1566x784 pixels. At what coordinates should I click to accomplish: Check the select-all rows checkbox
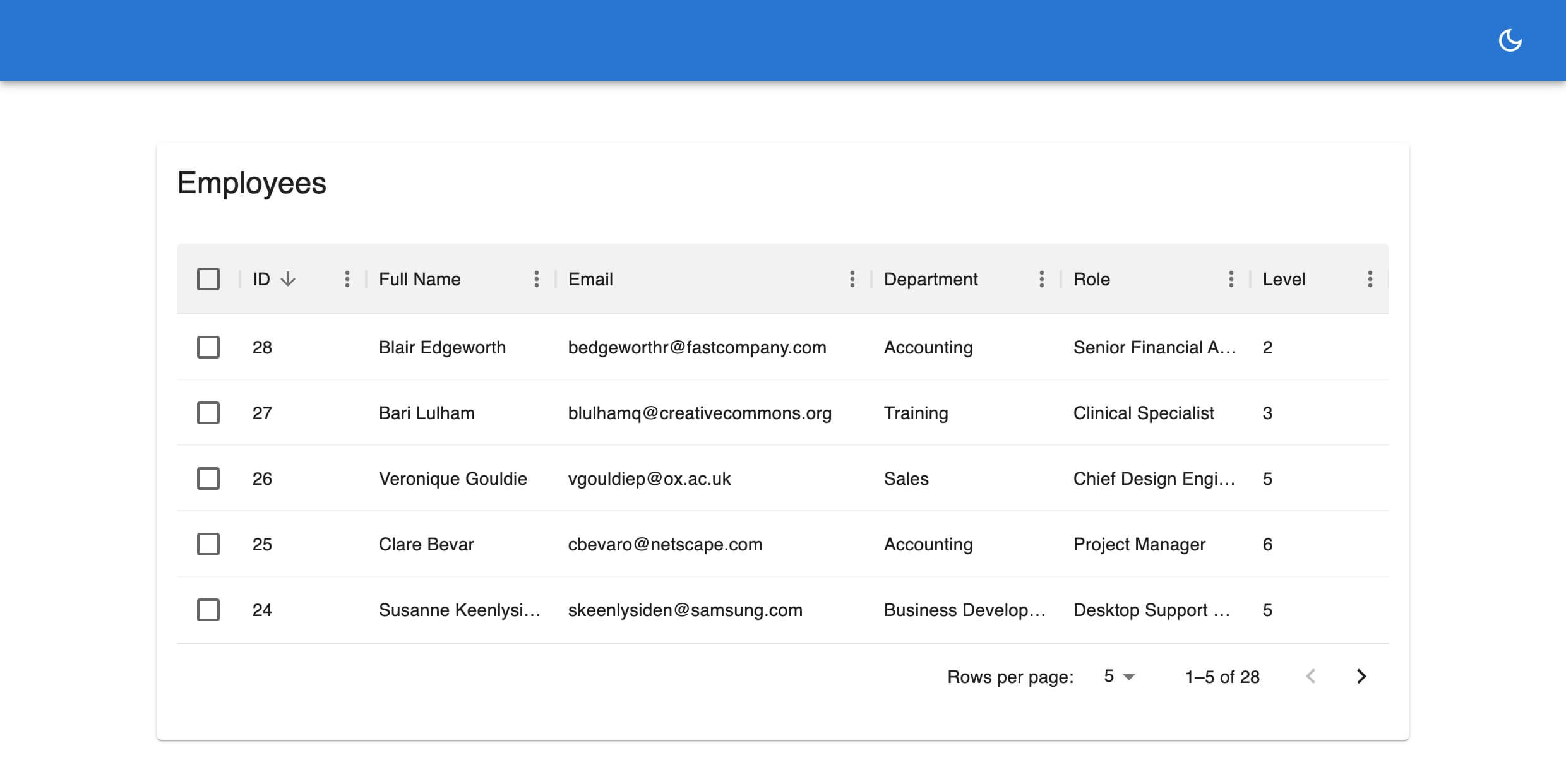coord(208,279)
